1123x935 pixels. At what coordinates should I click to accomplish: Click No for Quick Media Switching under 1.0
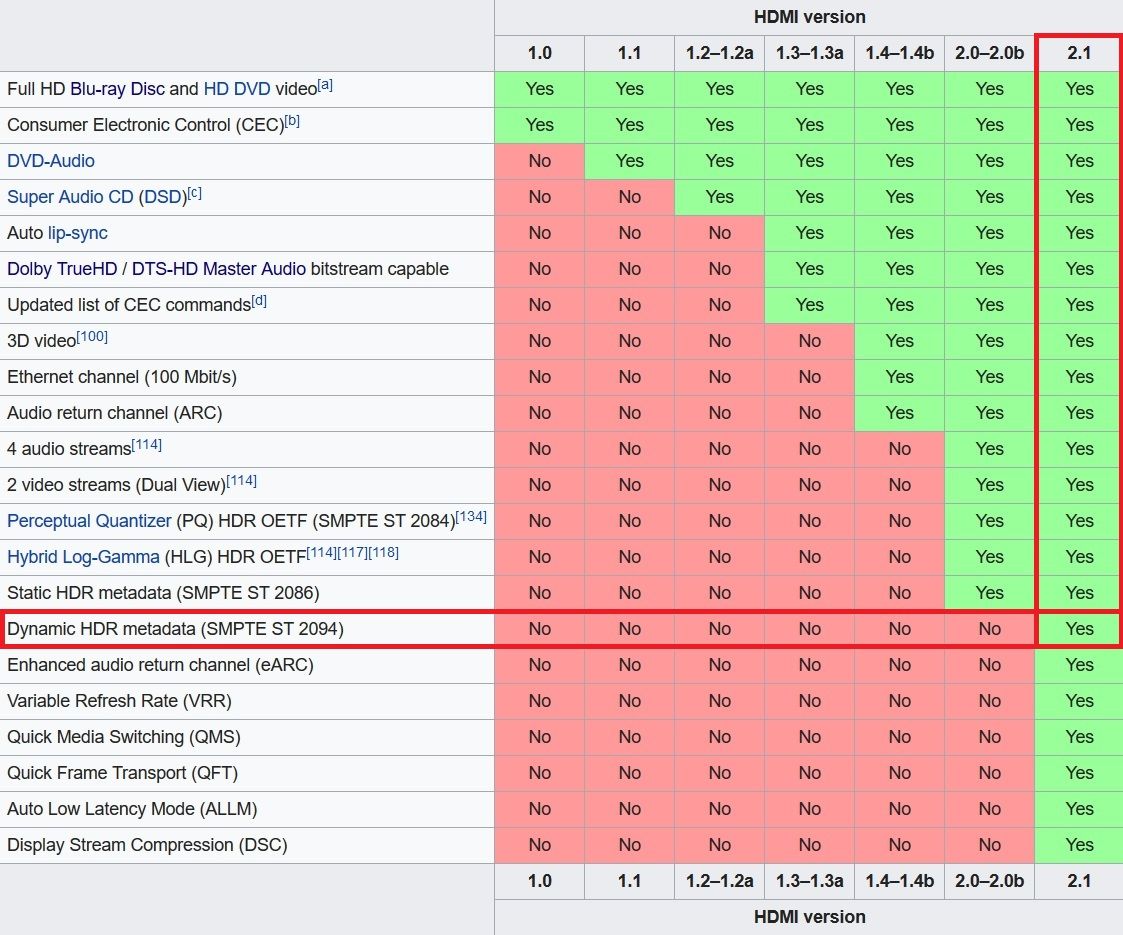(x=539, y=737)
